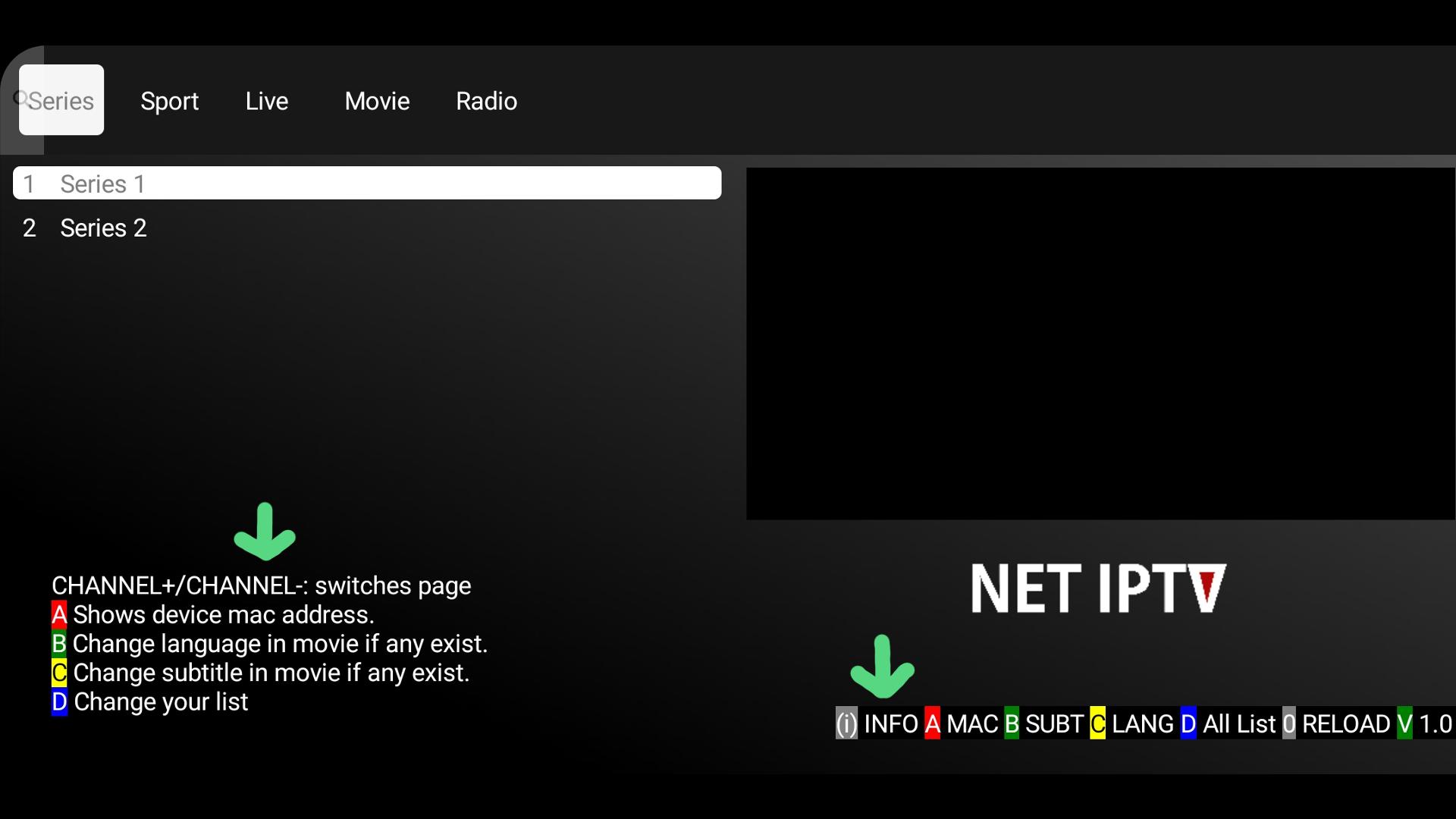1456x819 pixels.
Task: Click the 1.0 version number
Action: click(x=1436, y=723)
